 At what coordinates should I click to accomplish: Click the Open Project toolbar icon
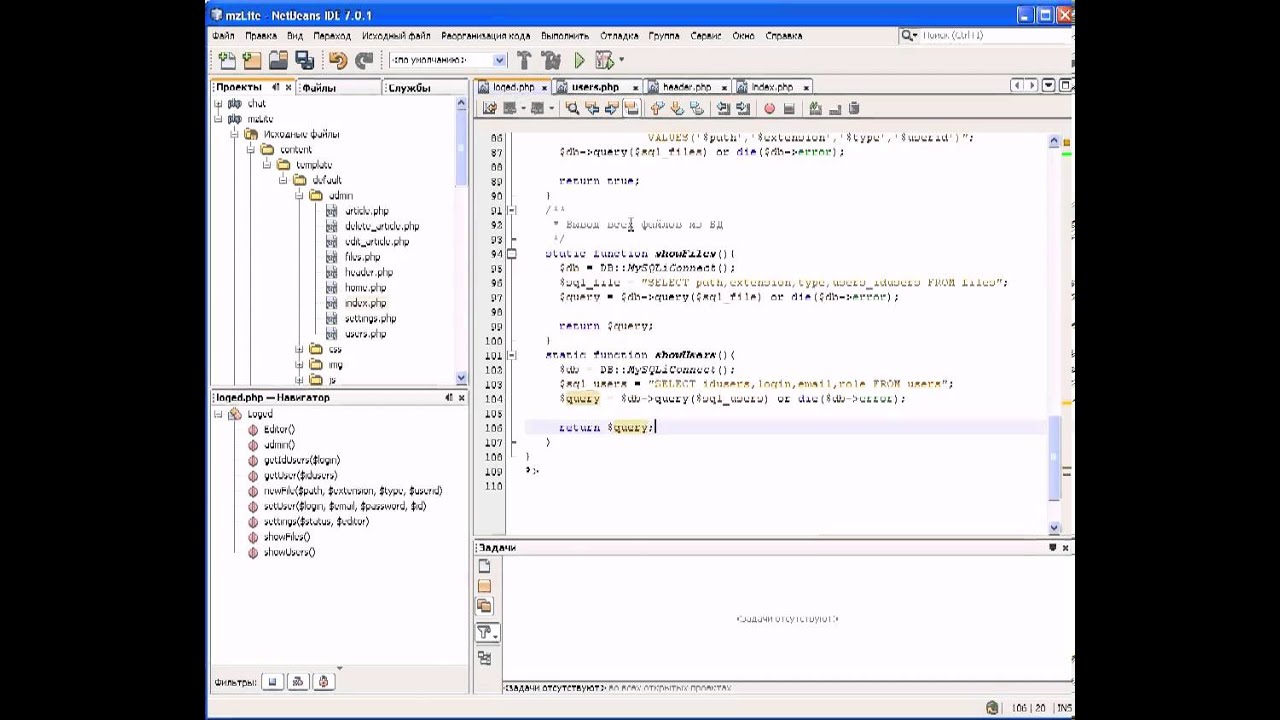[x=278, y=61]
